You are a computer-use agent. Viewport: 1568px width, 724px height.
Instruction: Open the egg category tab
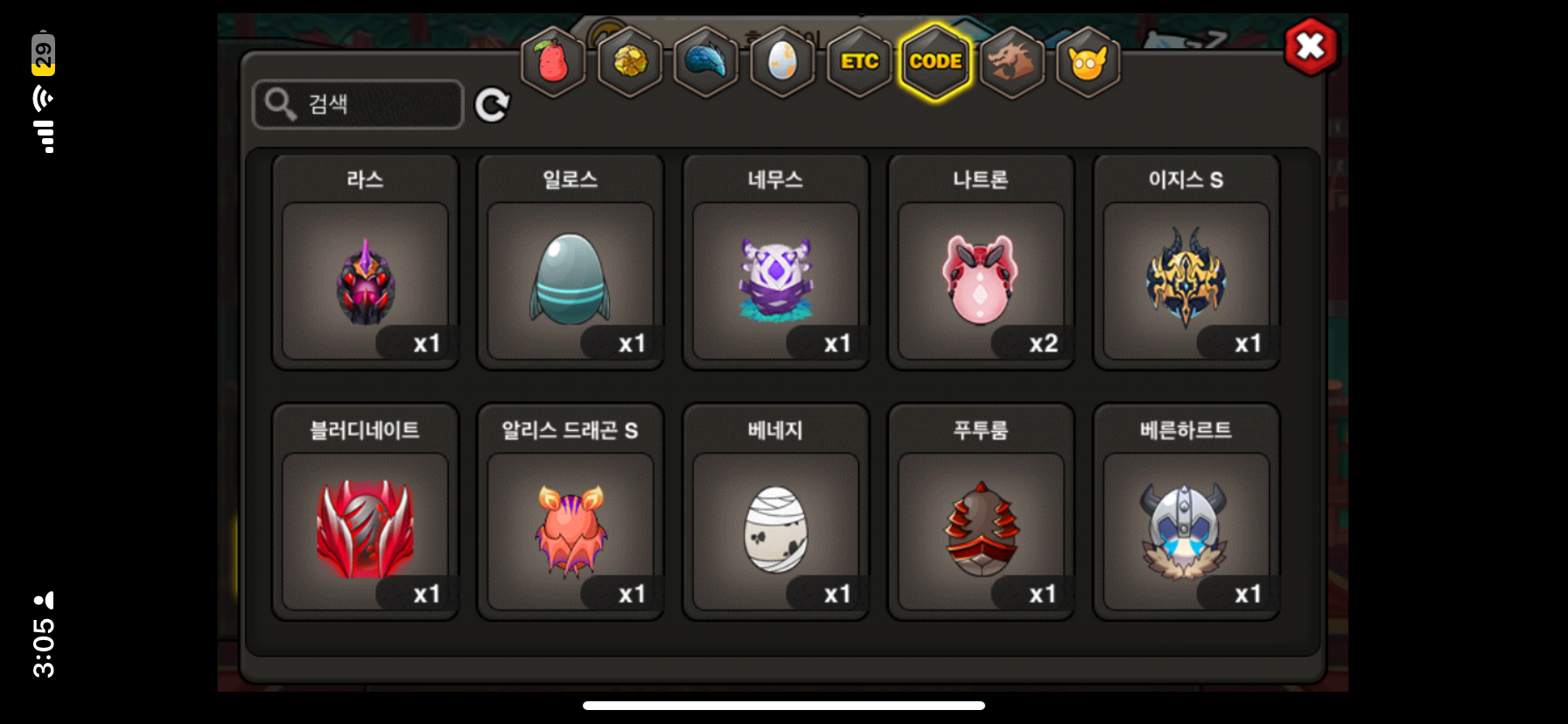pos(782,62)
